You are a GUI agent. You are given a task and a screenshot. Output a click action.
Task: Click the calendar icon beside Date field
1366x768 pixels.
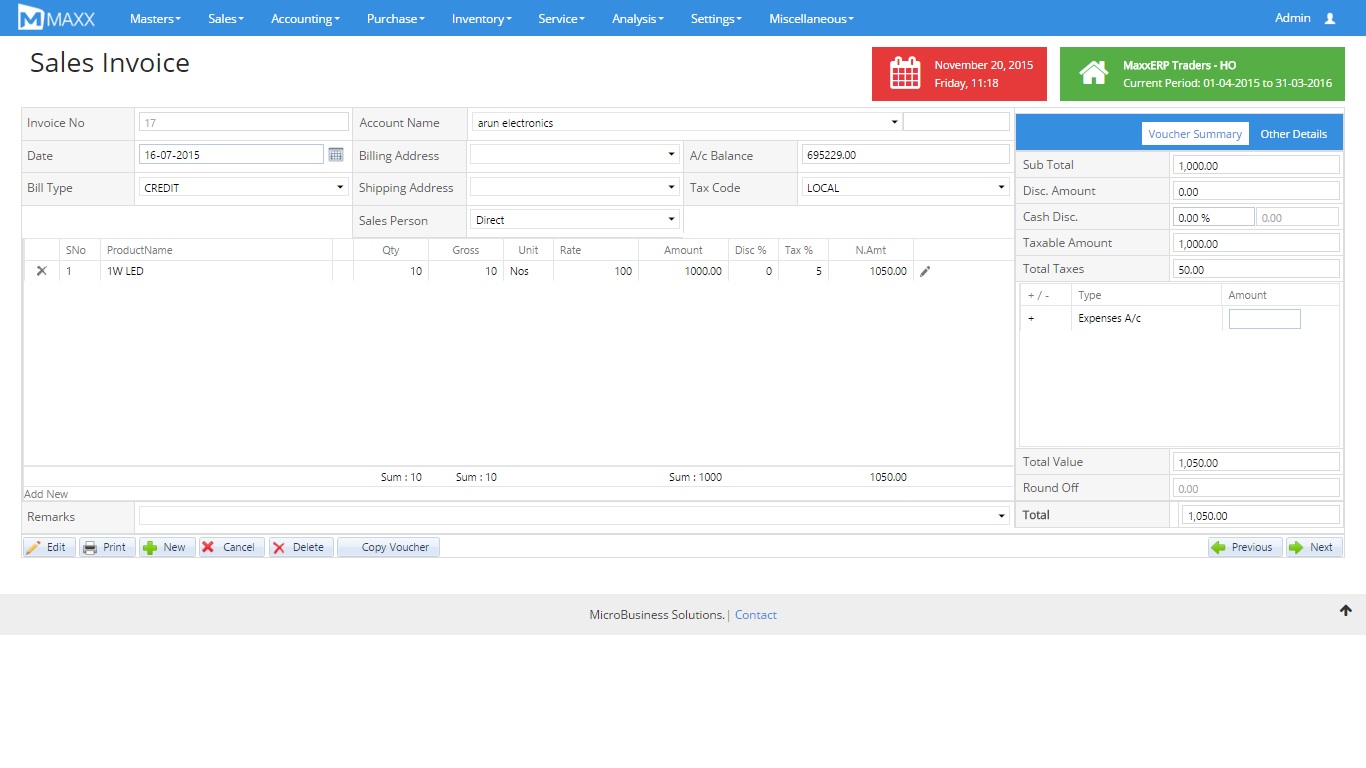pyautogui.click(x=336, y=155)
